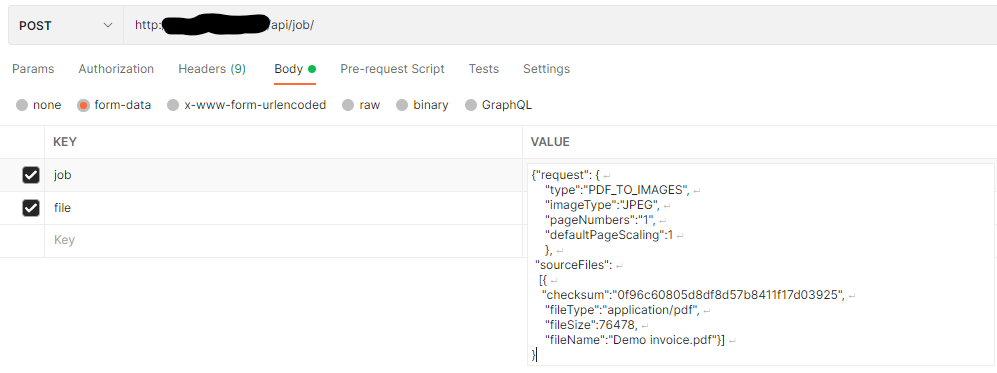
Task: Select x-www-form-urlencoded radio button
Action: 173,105
